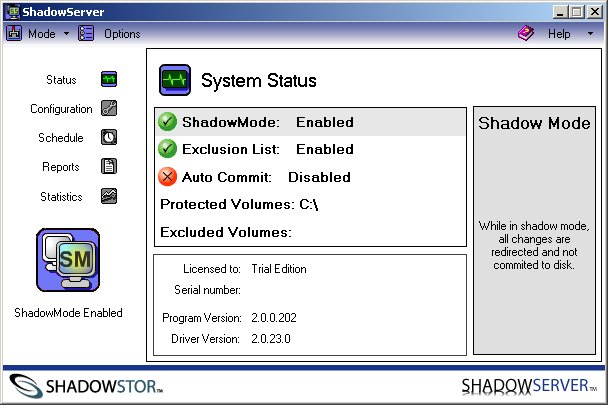This screenshot has width=608, height=405.
Task: Click the ShadowServer title bar app icon
Action: pos(14,11)
